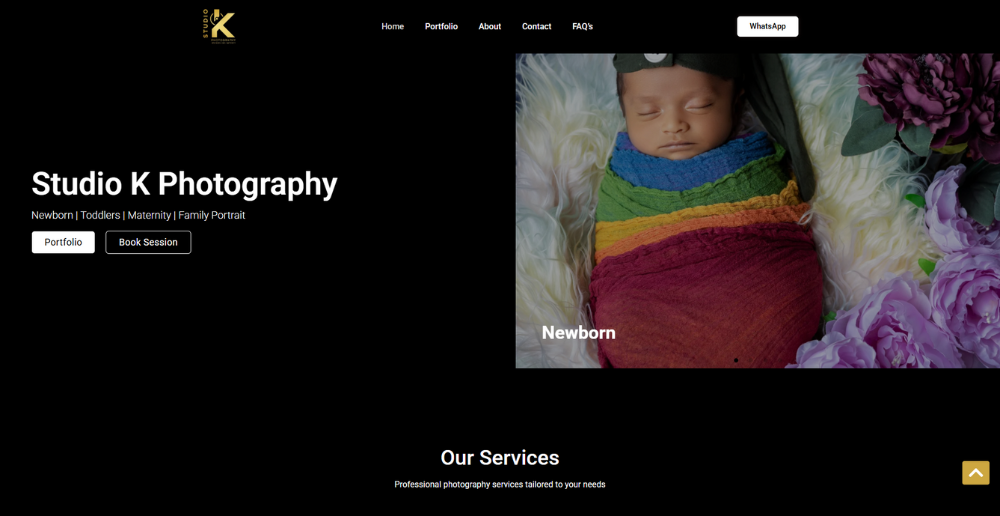The height and width of the screenshot is (516, 1000).
Task: Select the Newborn caption on the slide
Action: [578, 332]
